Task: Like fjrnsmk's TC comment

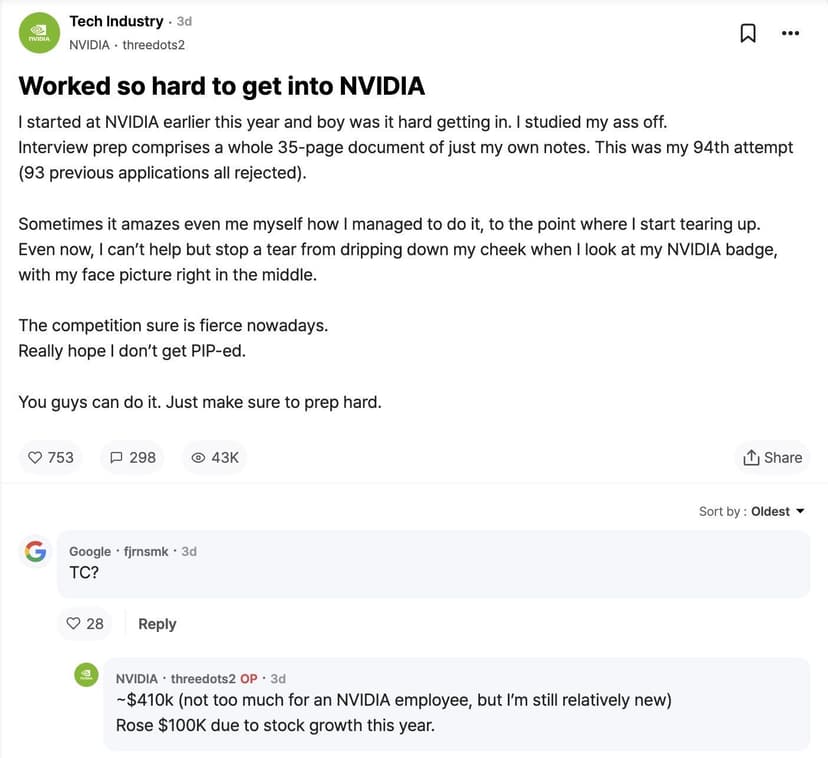Action: (84, 623)
